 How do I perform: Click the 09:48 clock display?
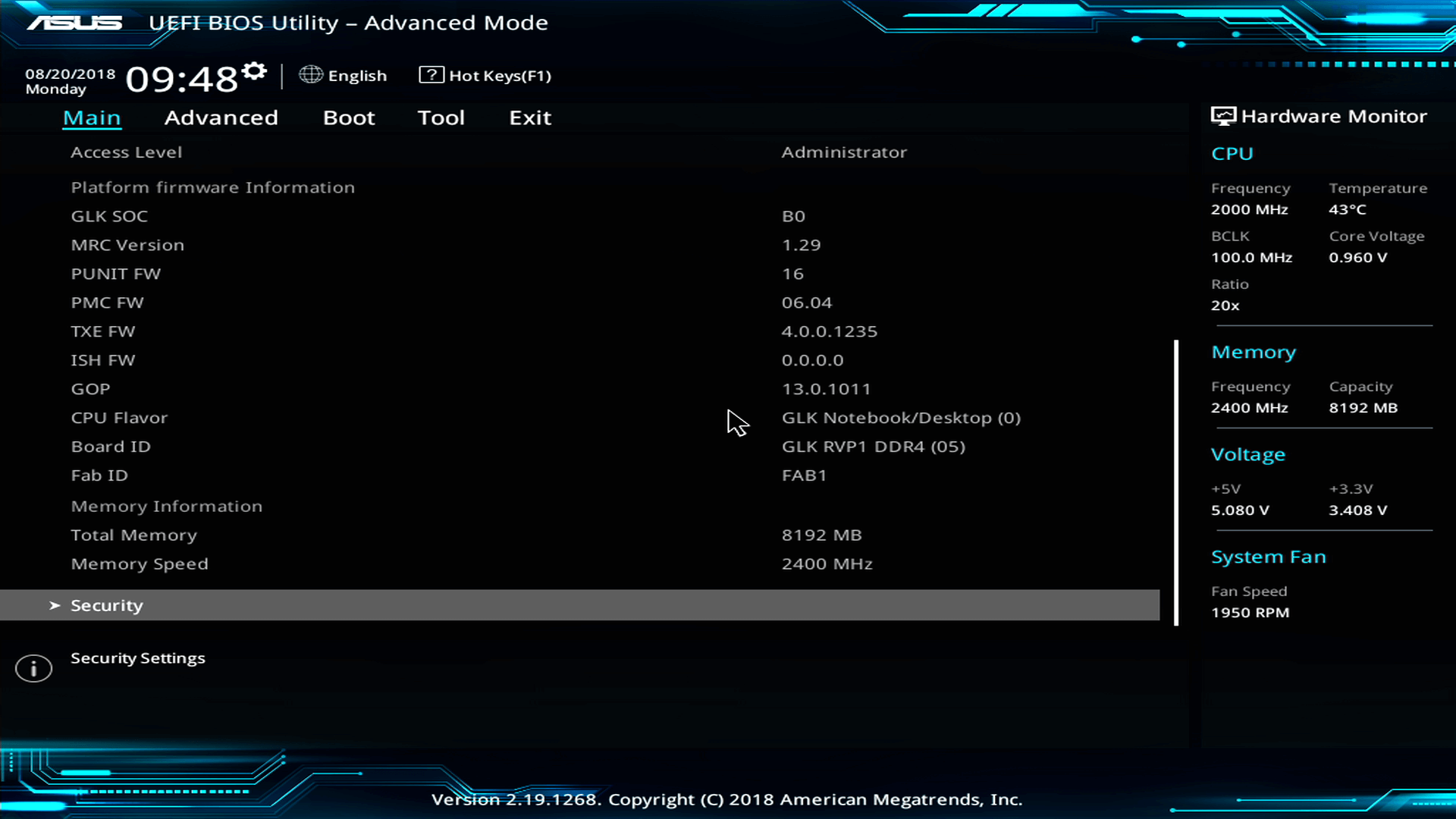click(x=181, y=79)
